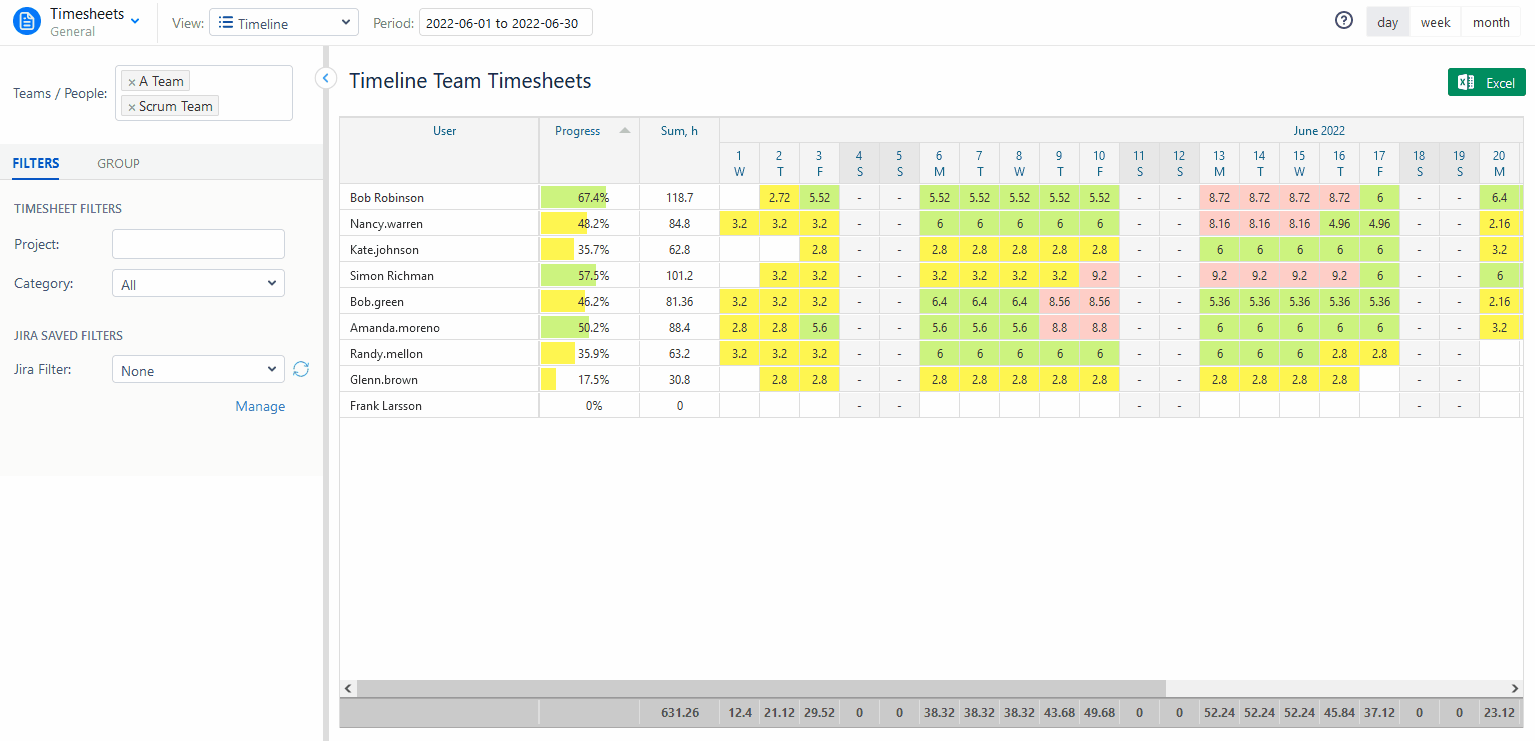Click the Sum, h column header
Screen dimensions: 1535x741
(680, 131)
